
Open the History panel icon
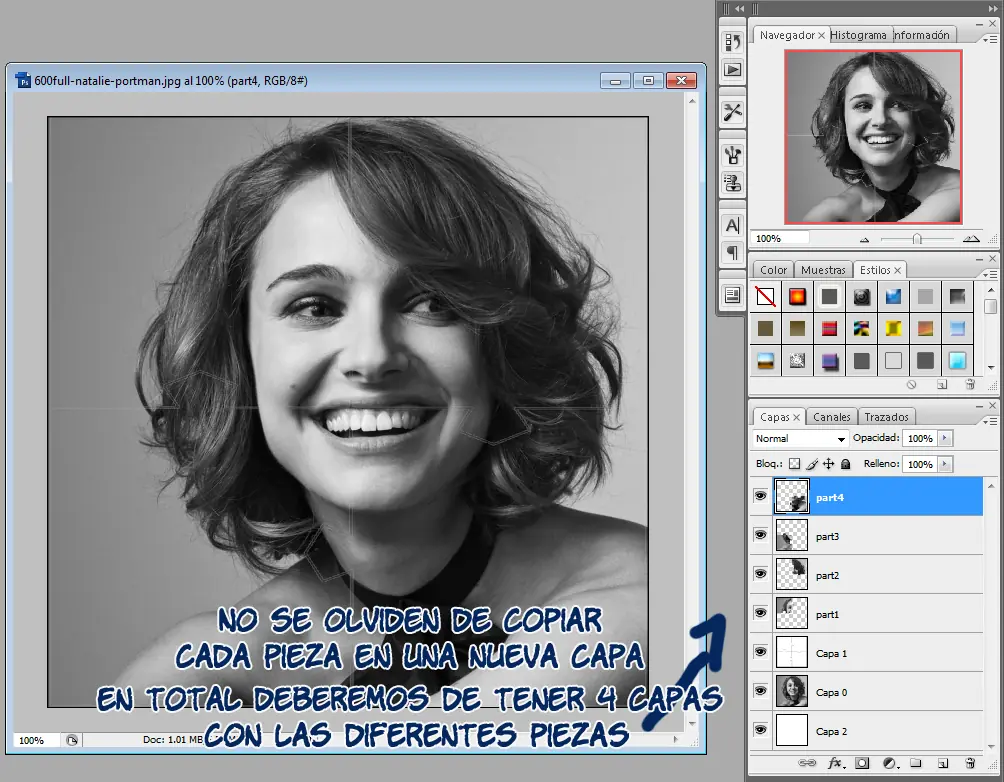click(733, 42)
